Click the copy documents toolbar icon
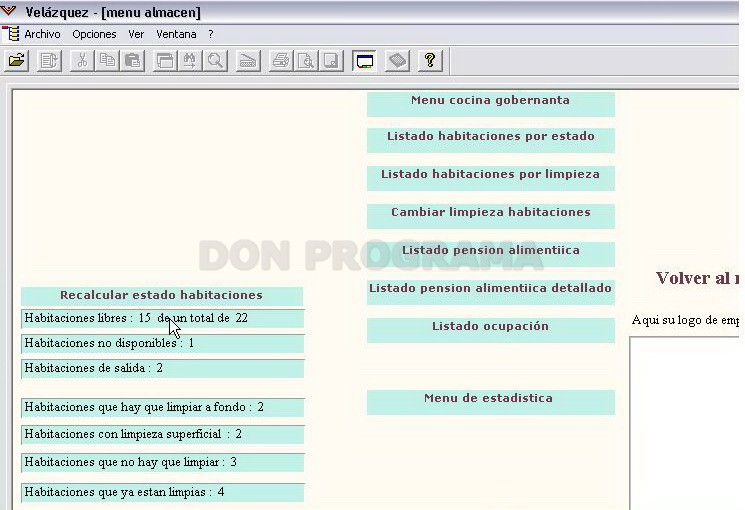The height and width of the screenshot is (510, 745). pos(107,61)
